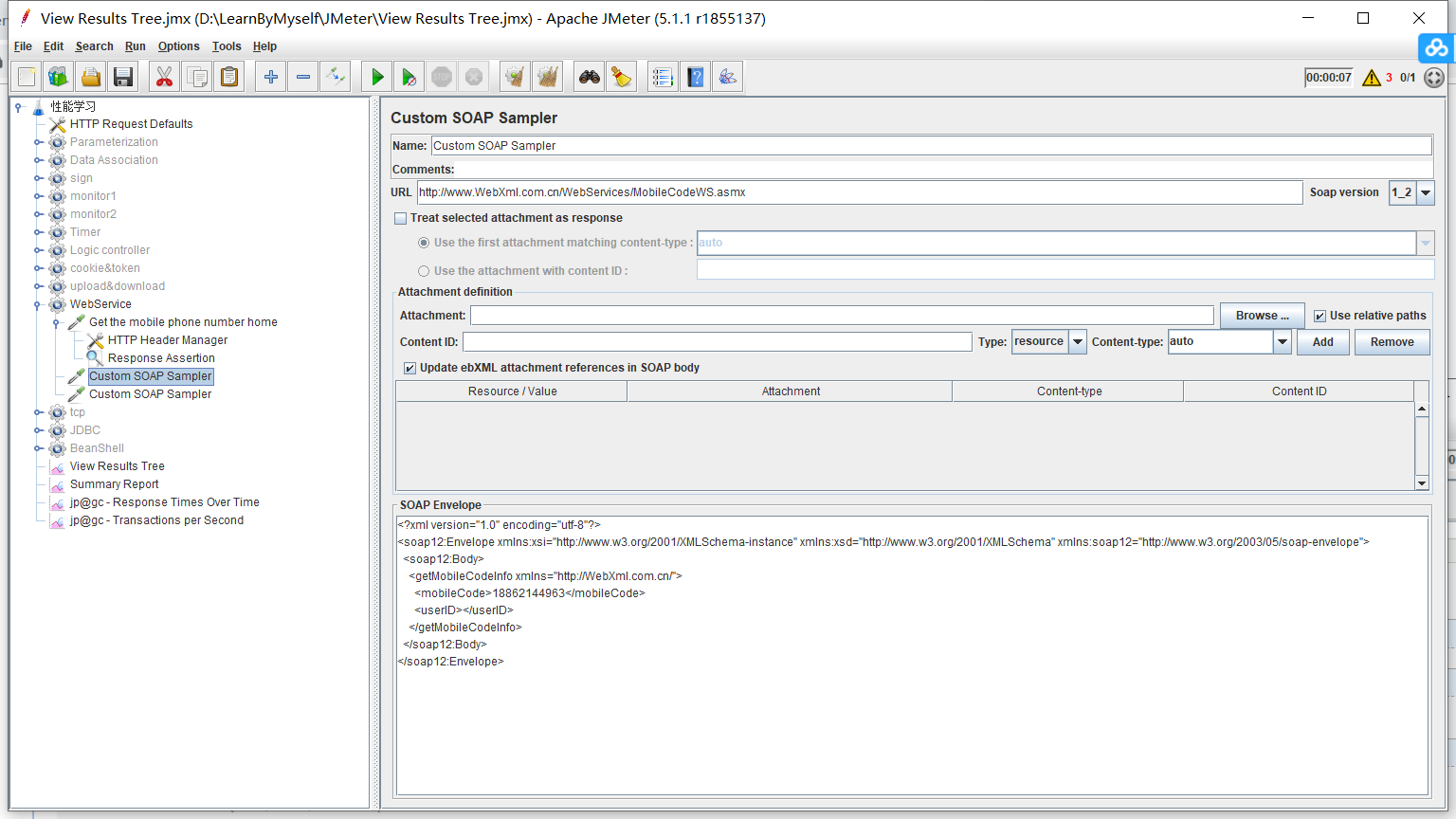Screen dimensions: 1456x819
Task: Cut selection using the scissors icon
Action: [x=165, y=77]
